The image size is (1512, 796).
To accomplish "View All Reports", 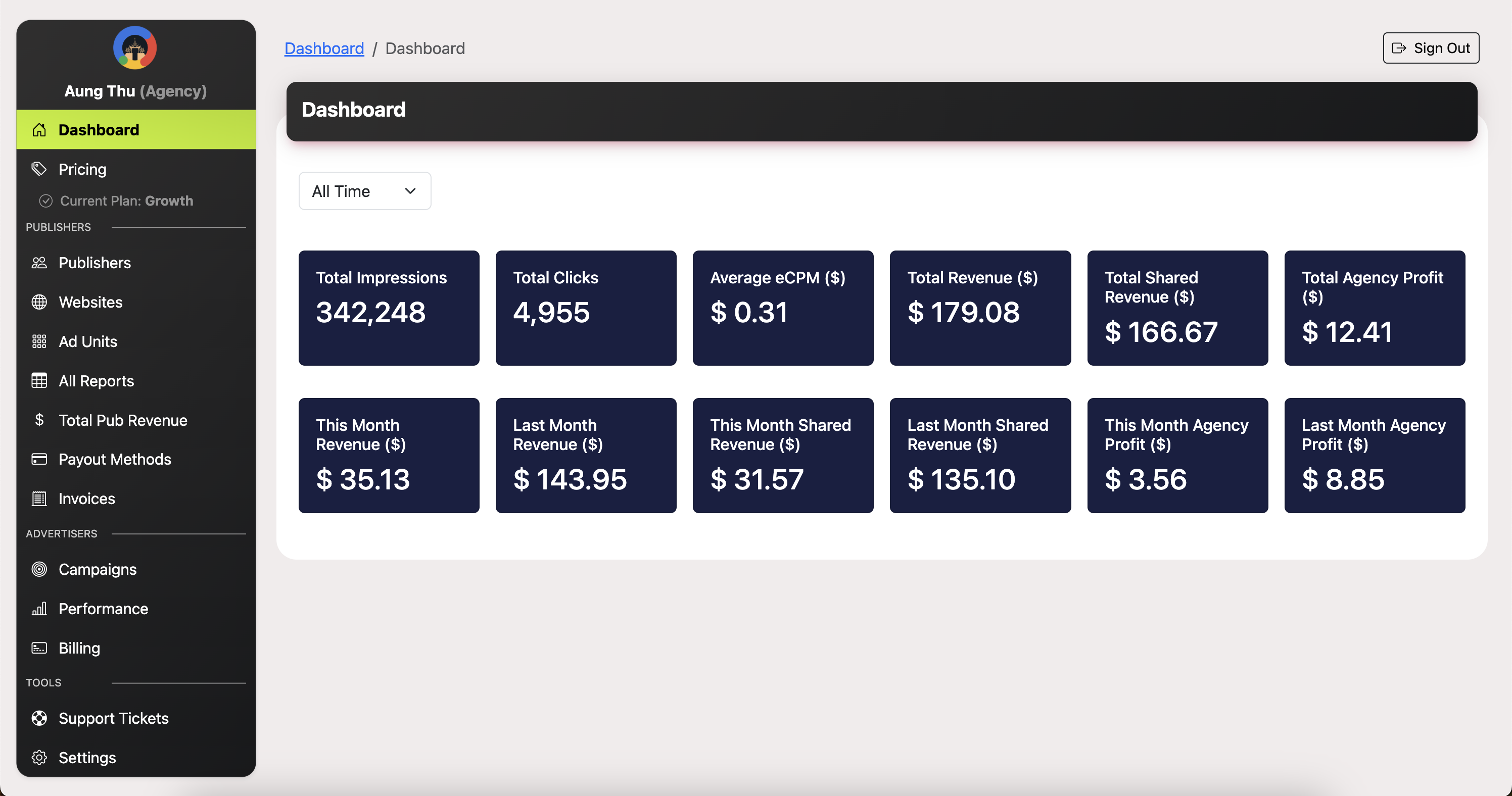I will point(136,381).
